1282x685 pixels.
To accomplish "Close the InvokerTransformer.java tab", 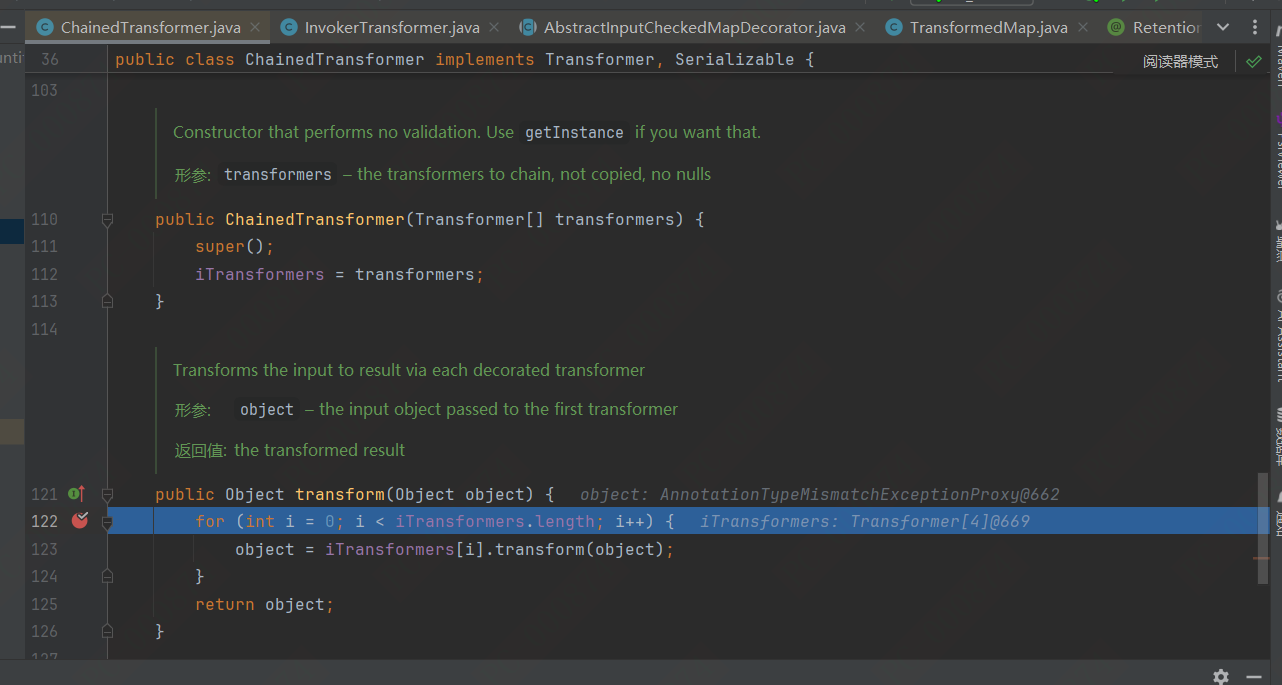I will pos(495,28).
